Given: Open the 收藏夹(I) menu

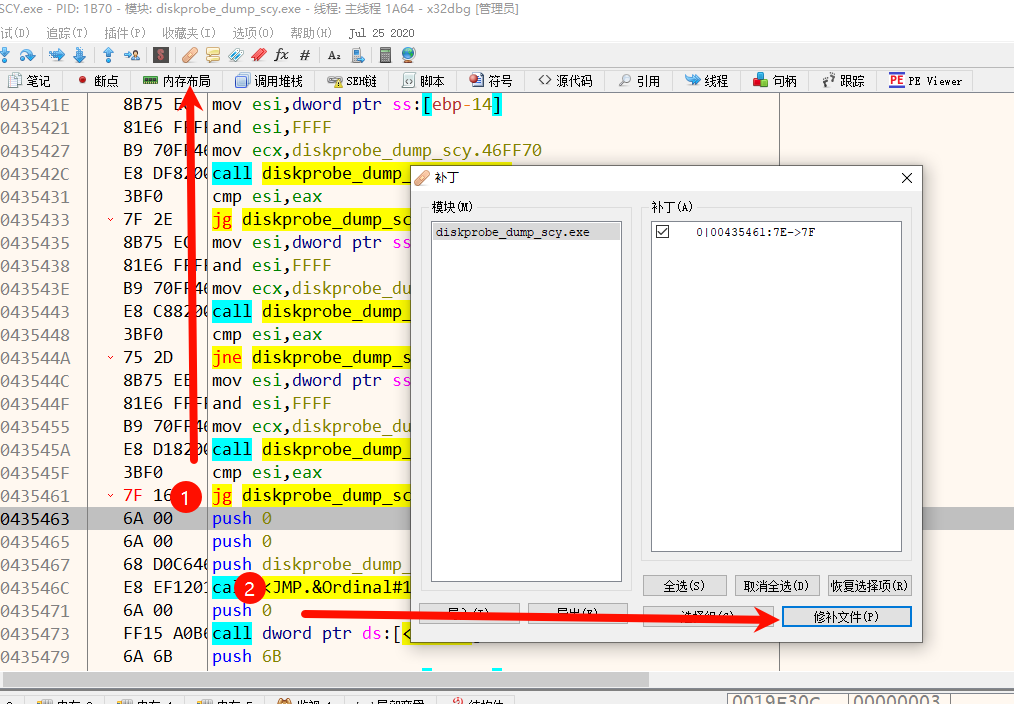Looking at the screenshot, I should (189, 33).
